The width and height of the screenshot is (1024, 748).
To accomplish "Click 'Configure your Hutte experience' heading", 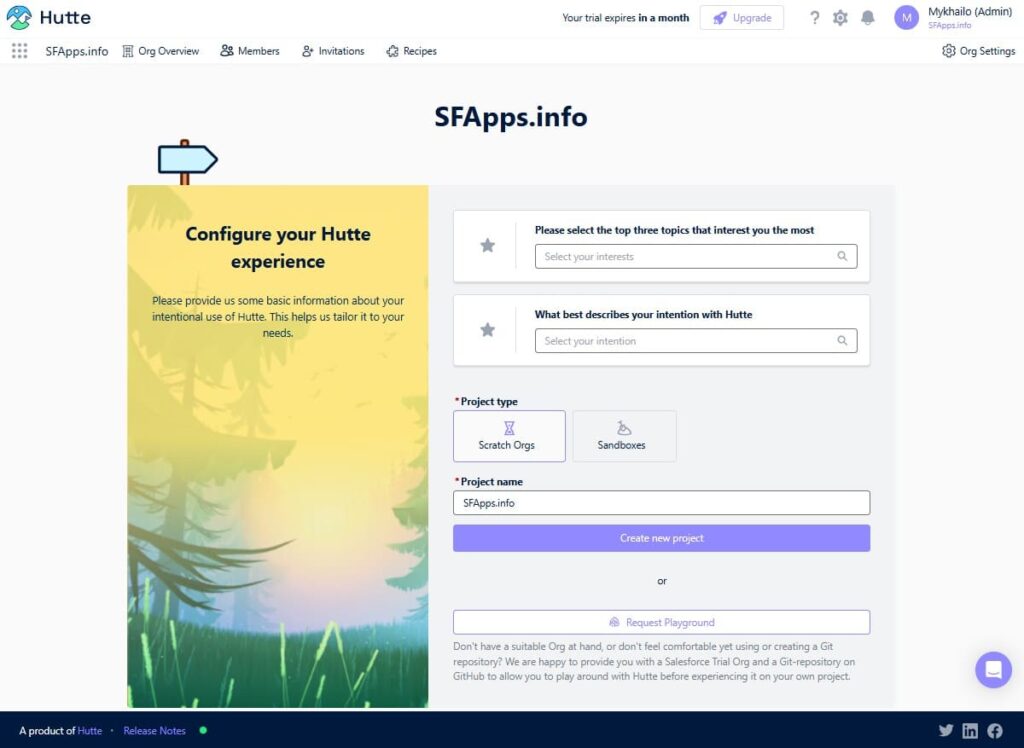I will coord(278,248).
